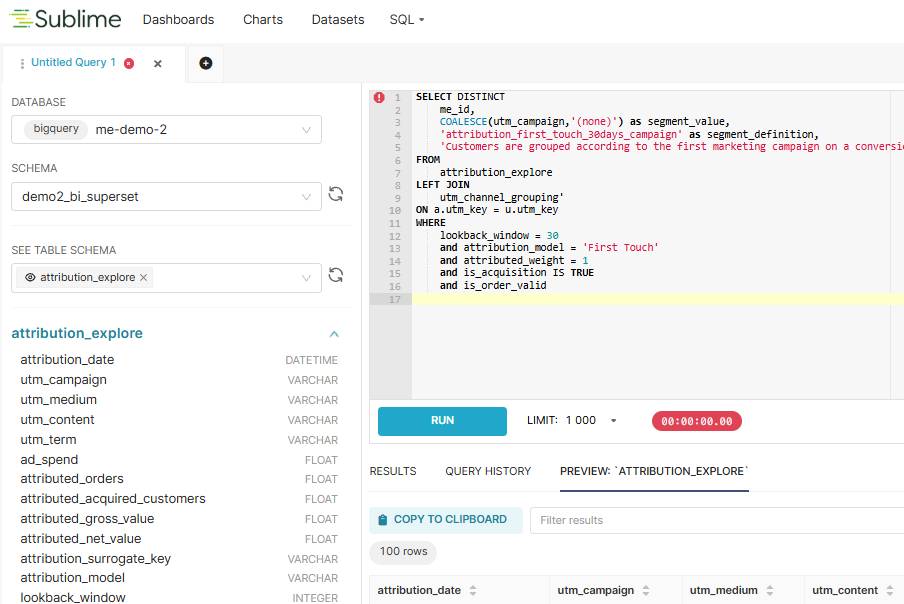This screenshot has width=904, height=604.
Task: Sort by utm_campaign column
Action: click(646, 590)
